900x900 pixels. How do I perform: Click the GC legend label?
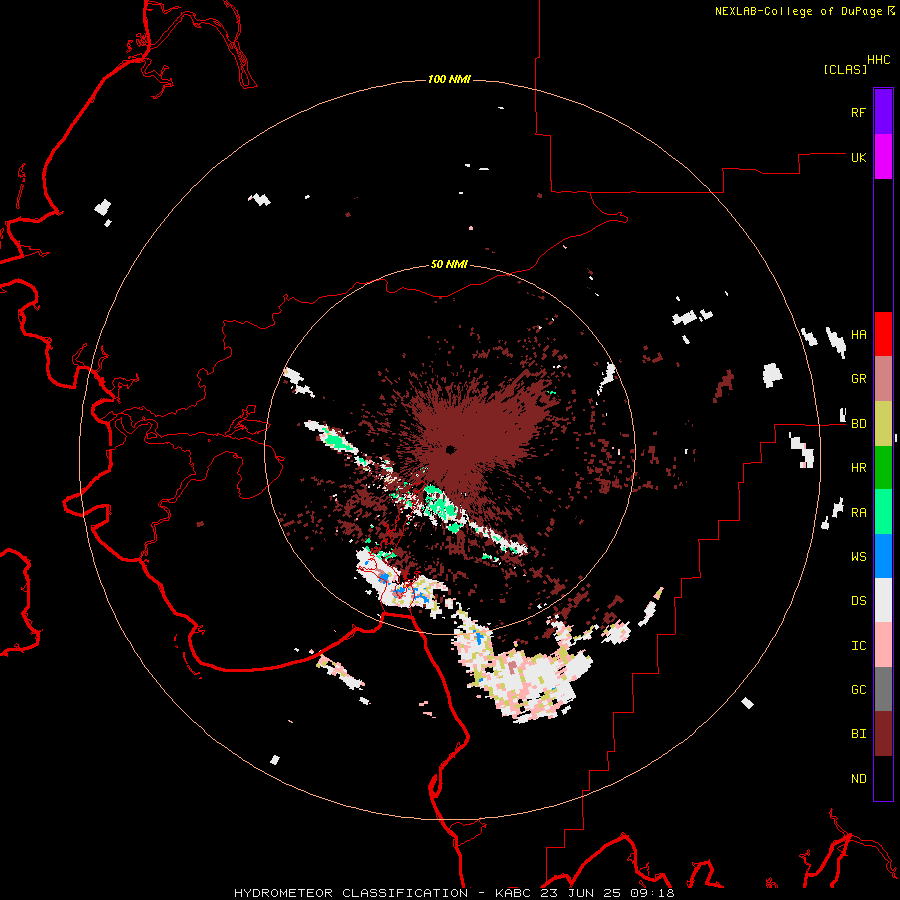[x=859, y=690]
